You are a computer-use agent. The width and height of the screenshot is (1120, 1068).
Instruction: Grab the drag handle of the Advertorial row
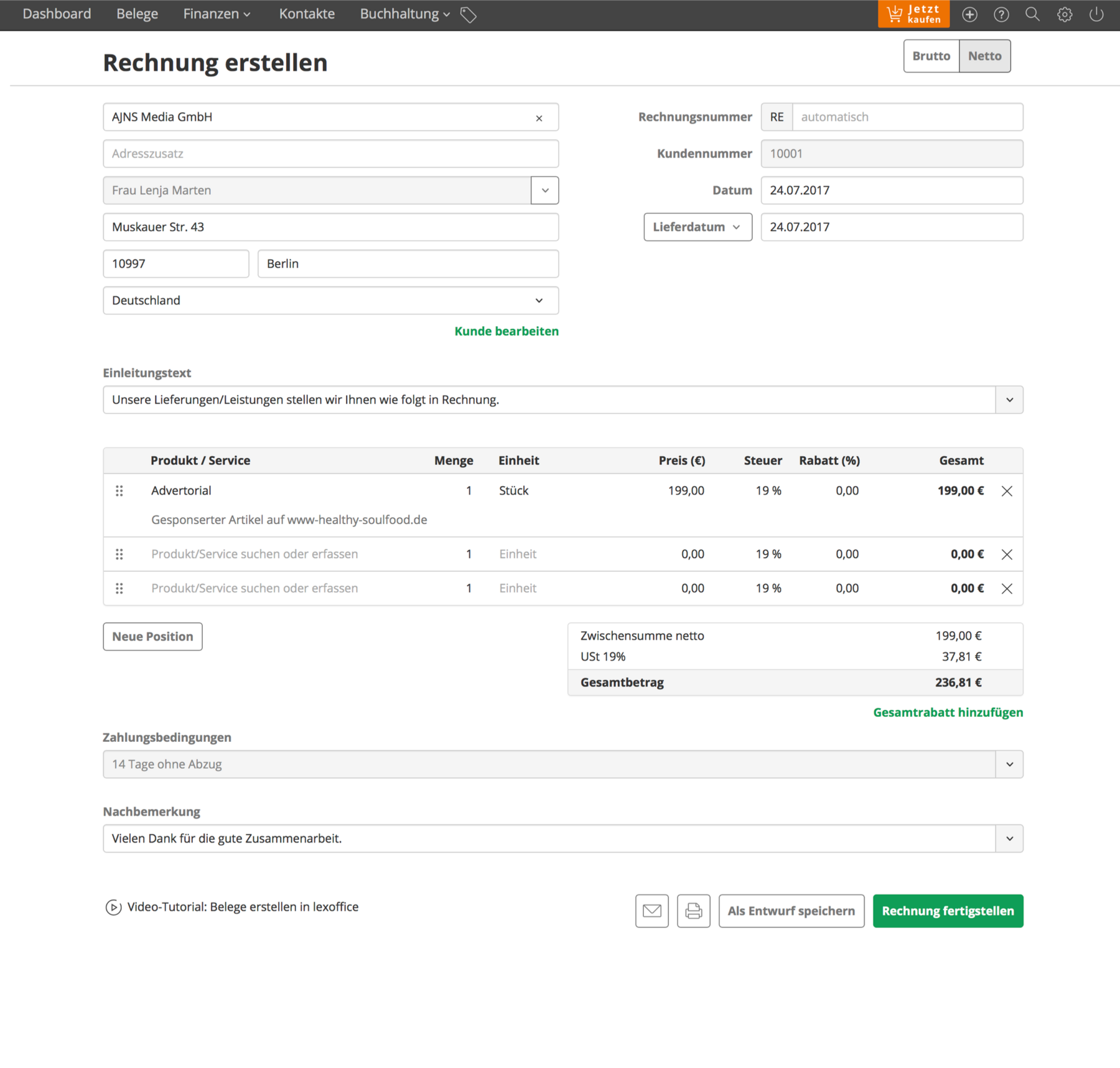tap(119, 491)
